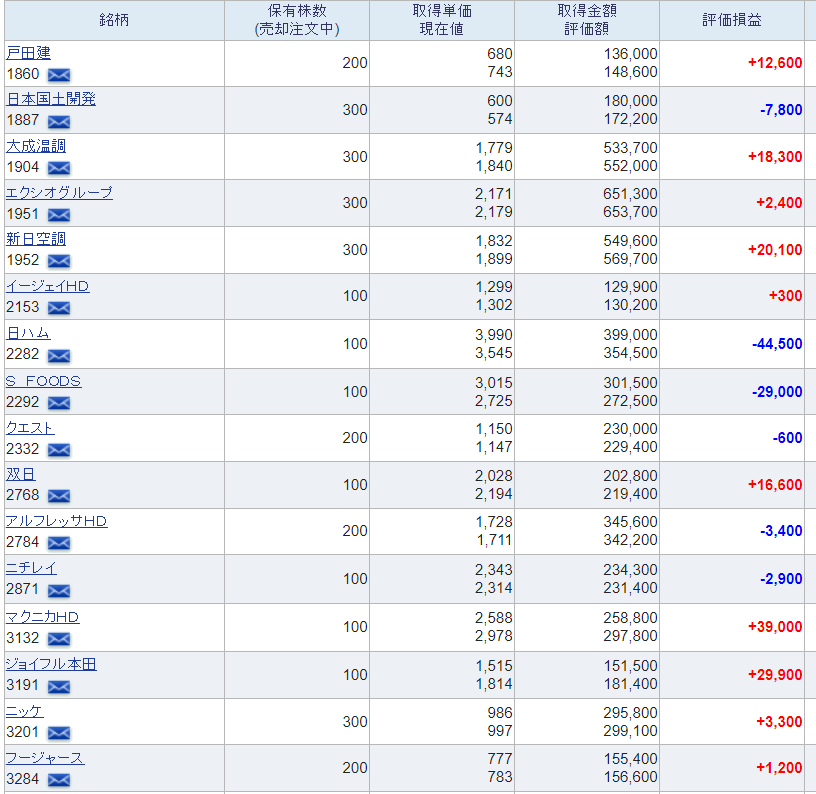
Task: Click the +18,300 profit value
Action: 775,157
